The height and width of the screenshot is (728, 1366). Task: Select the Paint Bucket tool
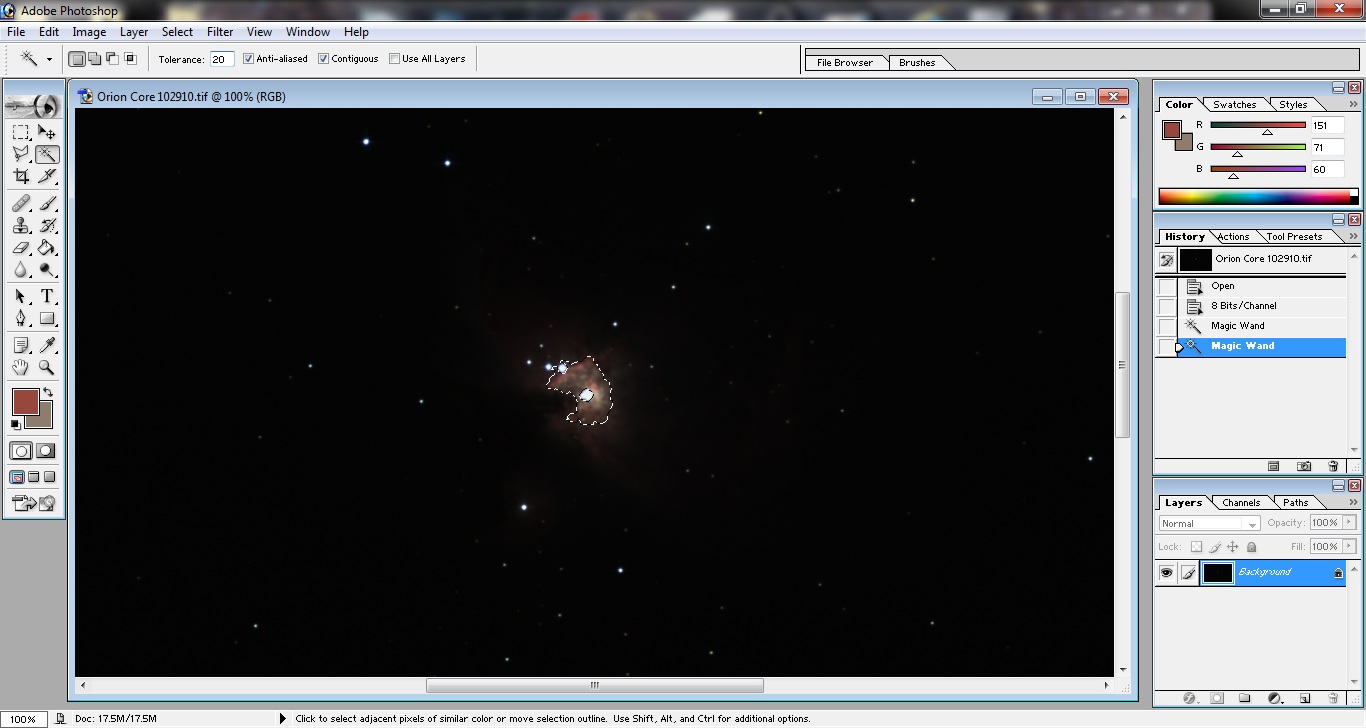[47, 247]
